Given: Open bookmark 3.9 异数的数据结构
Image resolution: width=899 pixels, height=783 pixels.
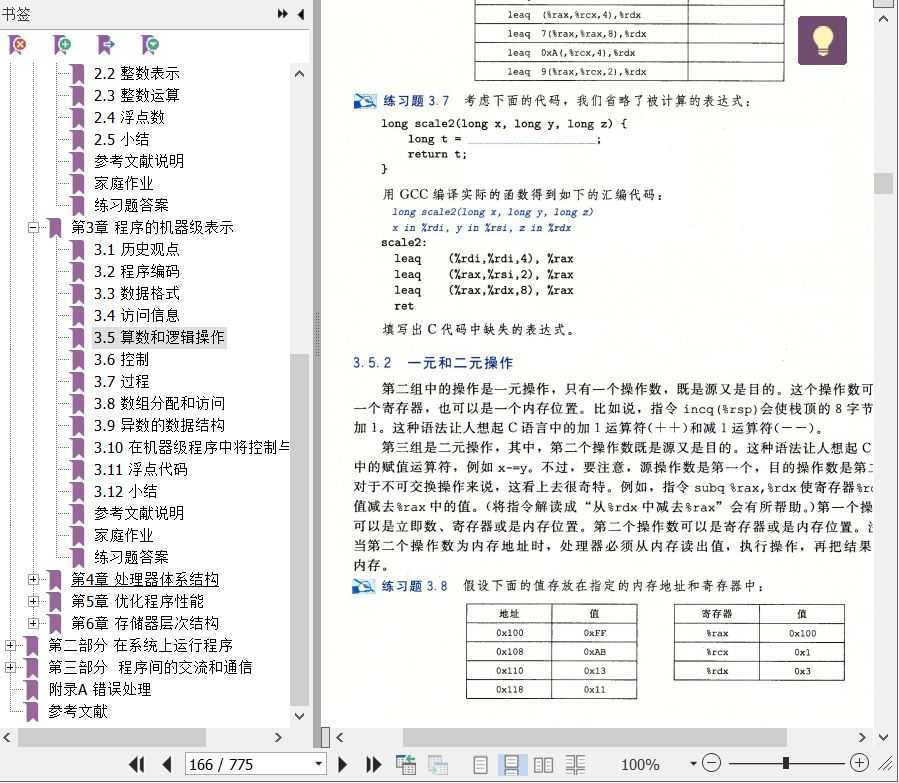Looking at the screenshot, I should coord(159,425).
